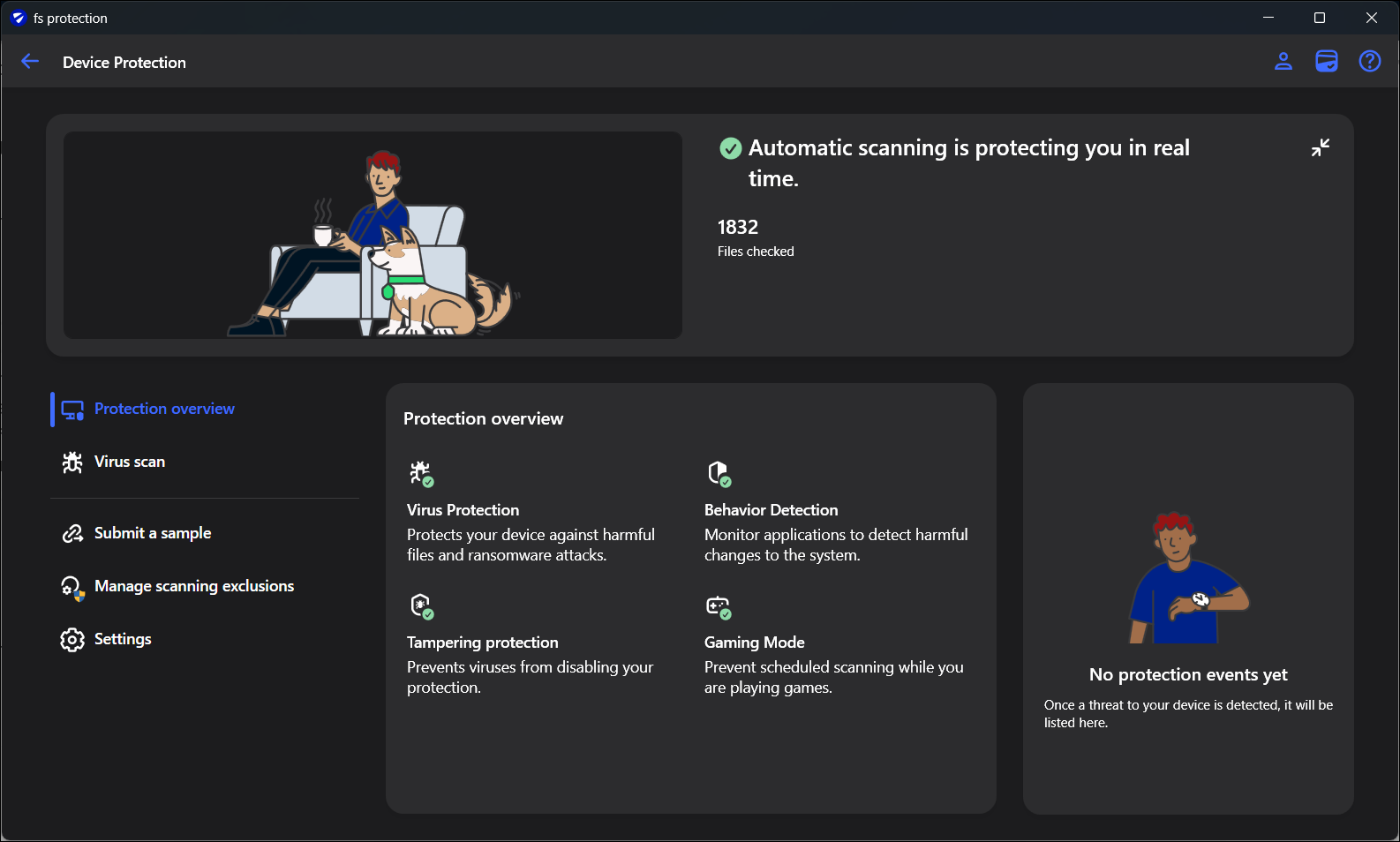Click the Tampering protection icon

coord(421,605)
